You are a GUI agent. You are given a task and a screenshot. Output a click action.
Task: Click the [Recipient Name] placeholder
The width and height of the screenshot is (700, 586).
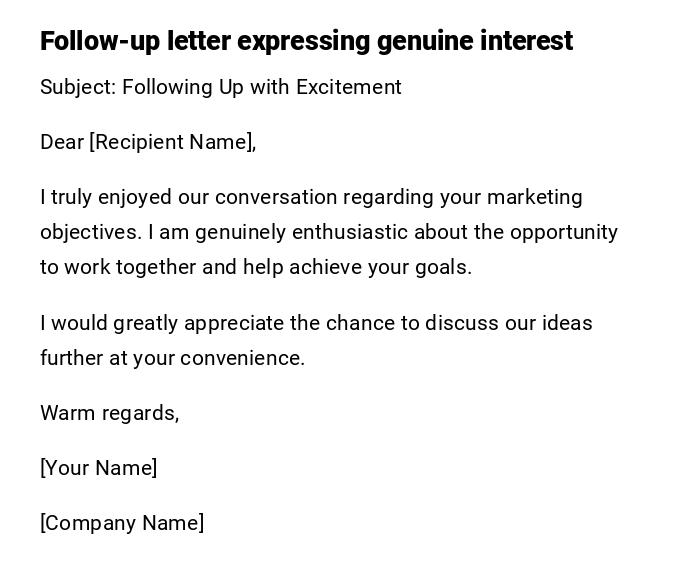click(x=171, y=142)
